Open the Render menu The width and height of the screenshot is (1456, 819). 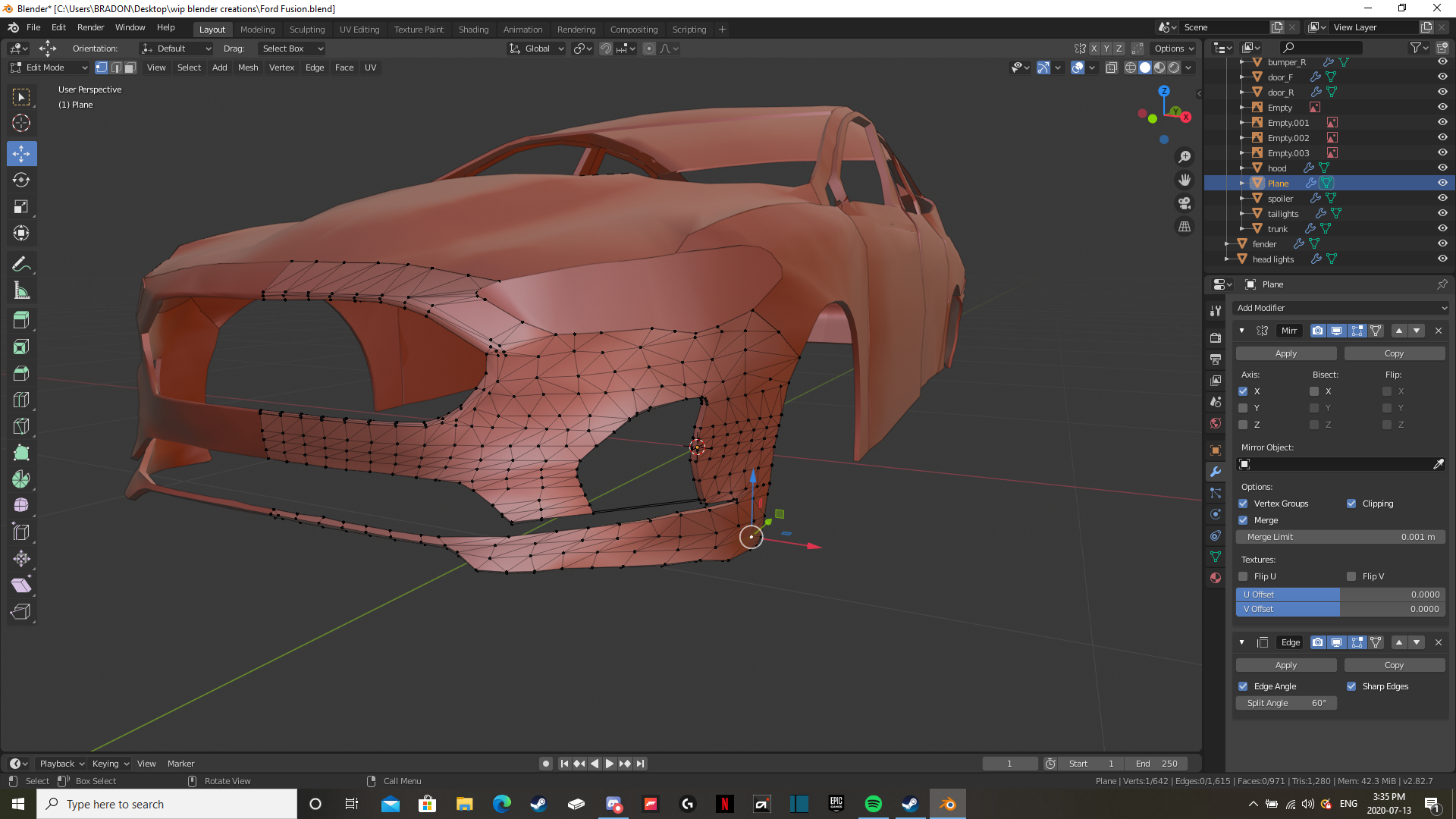coord(91,27)
